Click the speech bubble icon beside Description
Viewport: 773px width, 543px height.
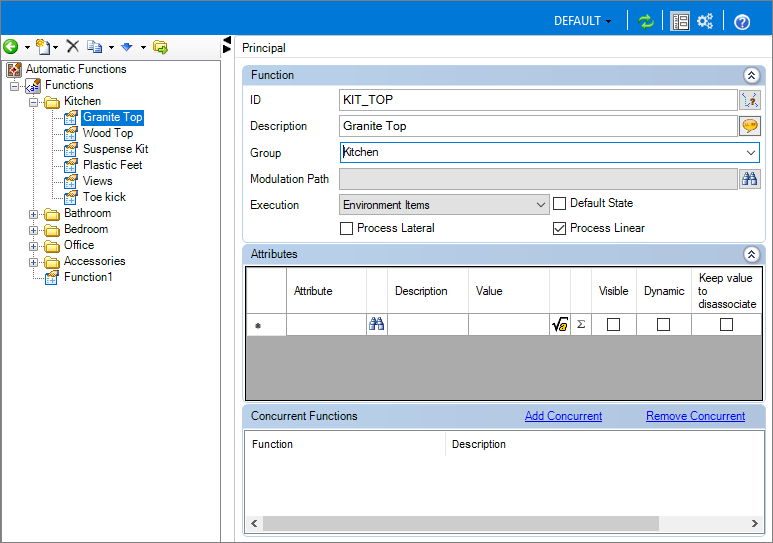click(750, 126)
